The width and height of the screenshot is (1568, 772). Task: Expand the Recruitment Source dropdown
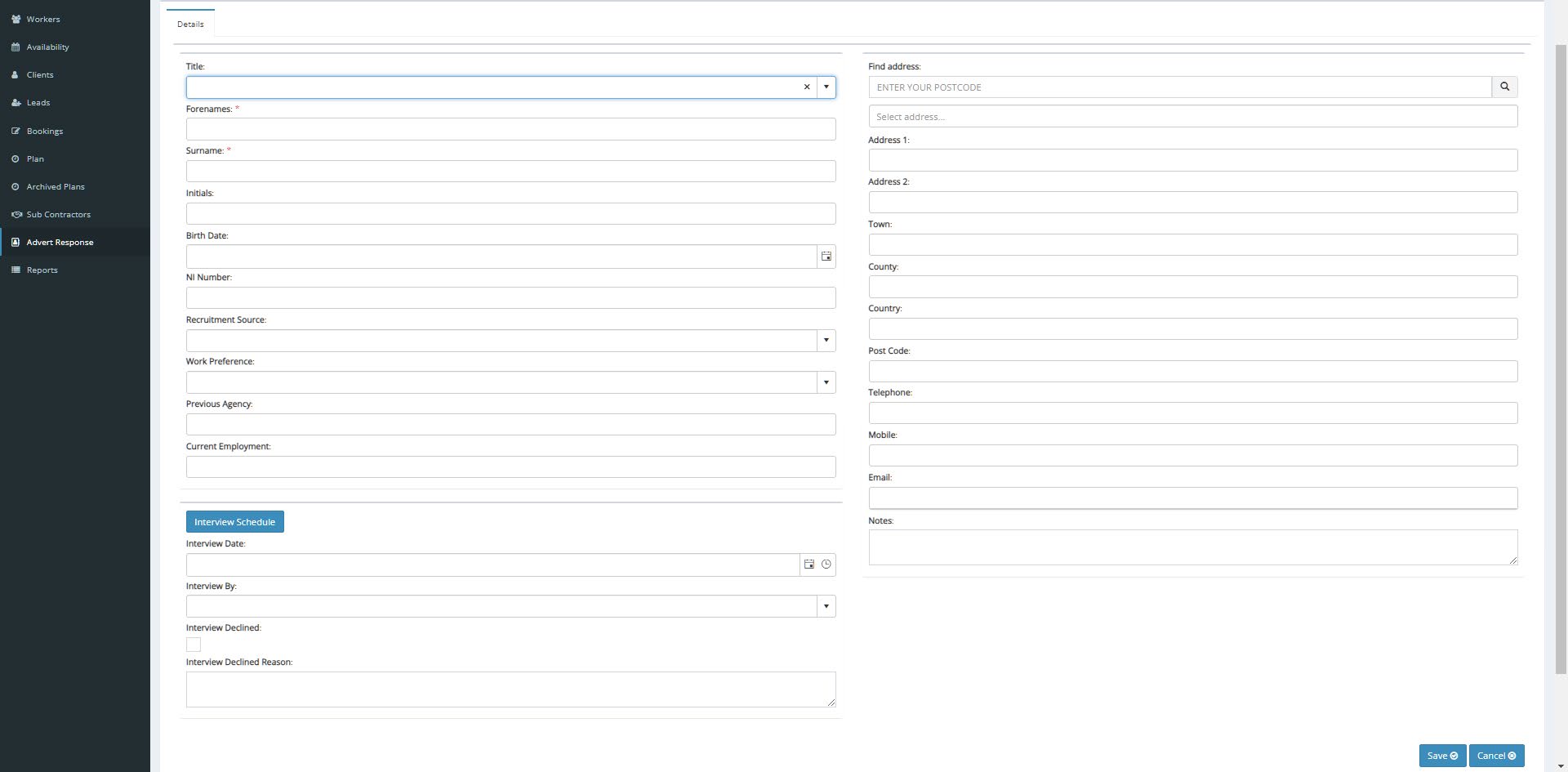point(826,341)
